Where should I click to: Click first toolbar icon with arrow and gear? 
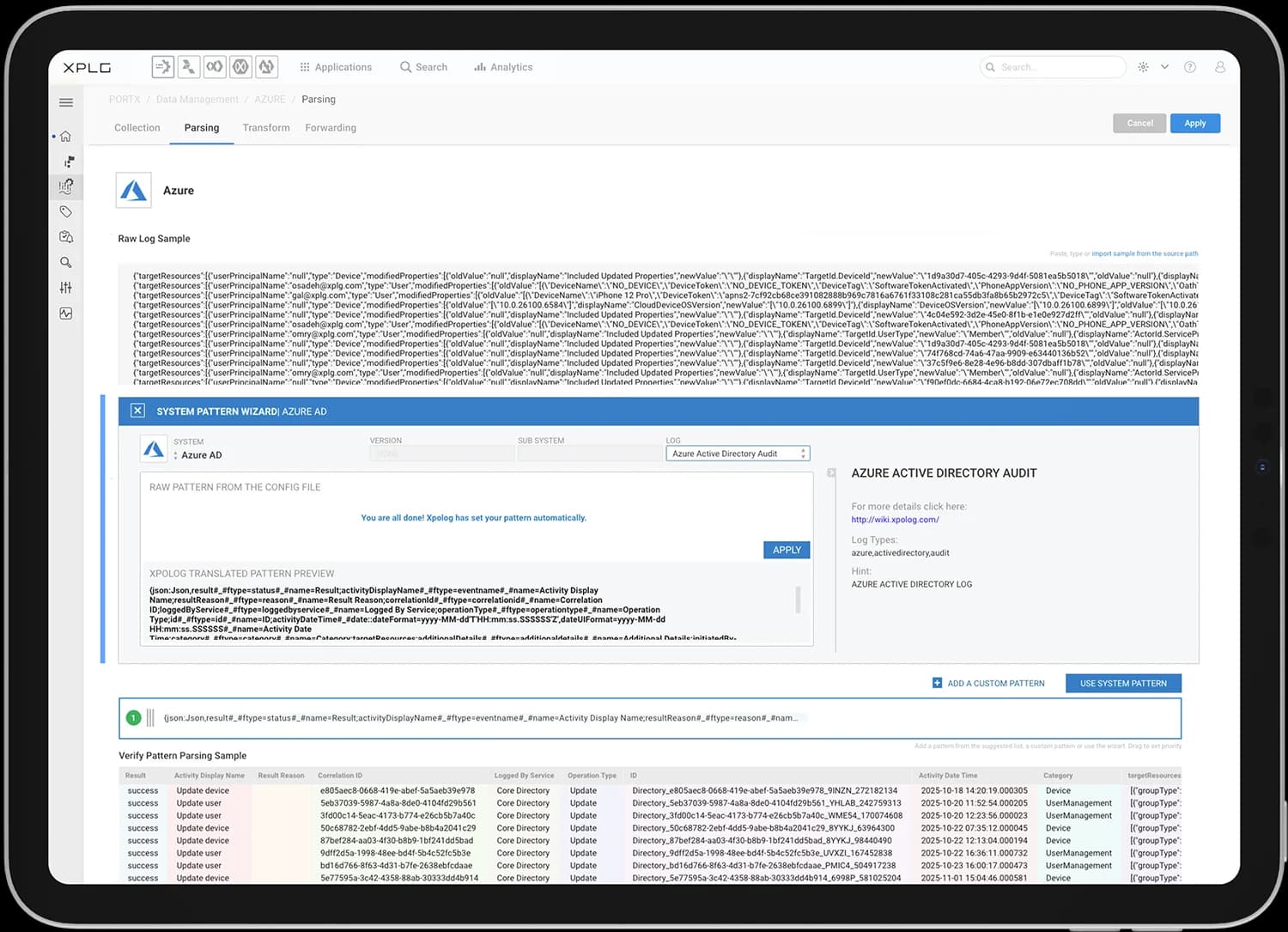coord(162,66)
